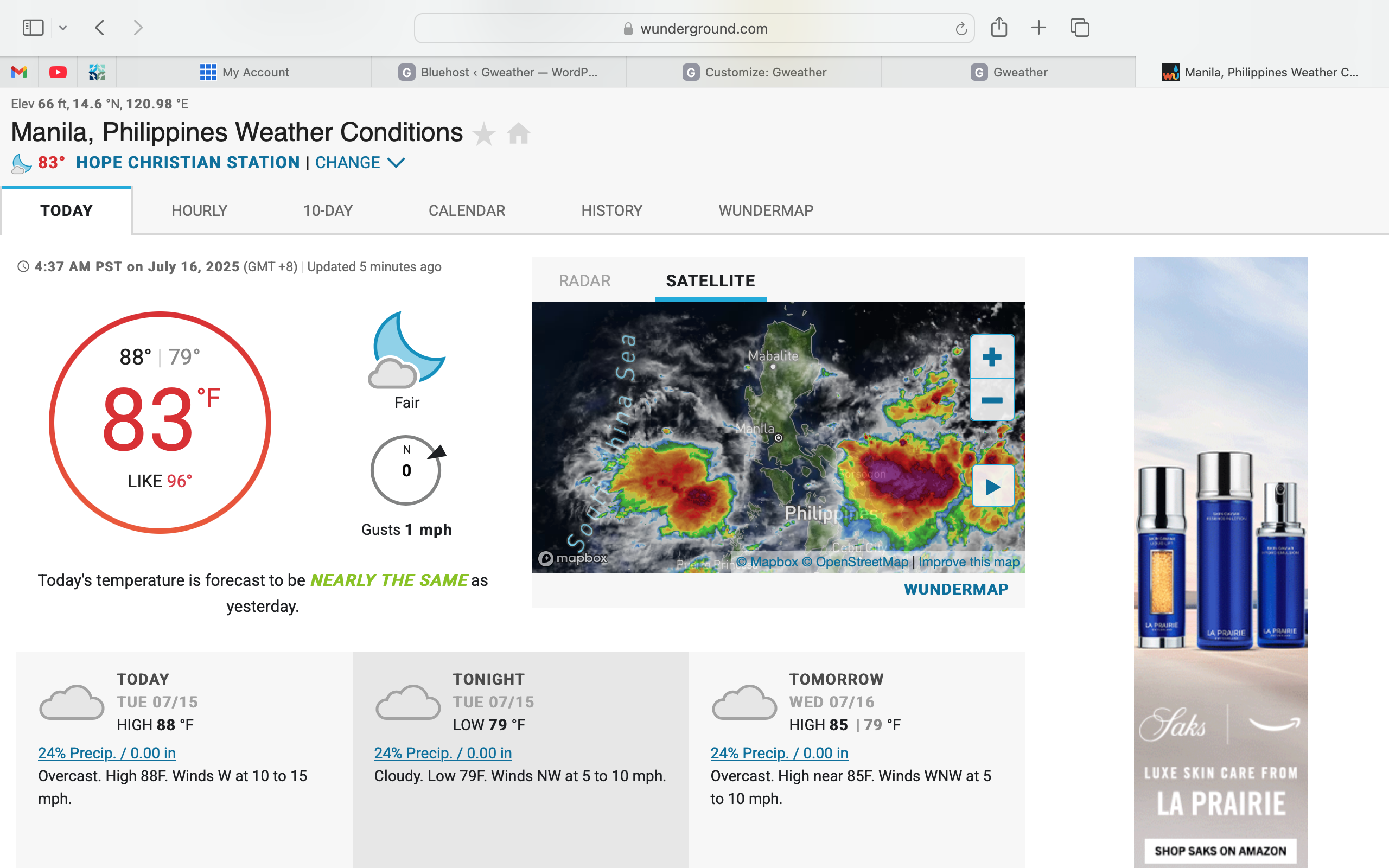Switch to the Customize: Gweather browser tab

click(754, 72)
